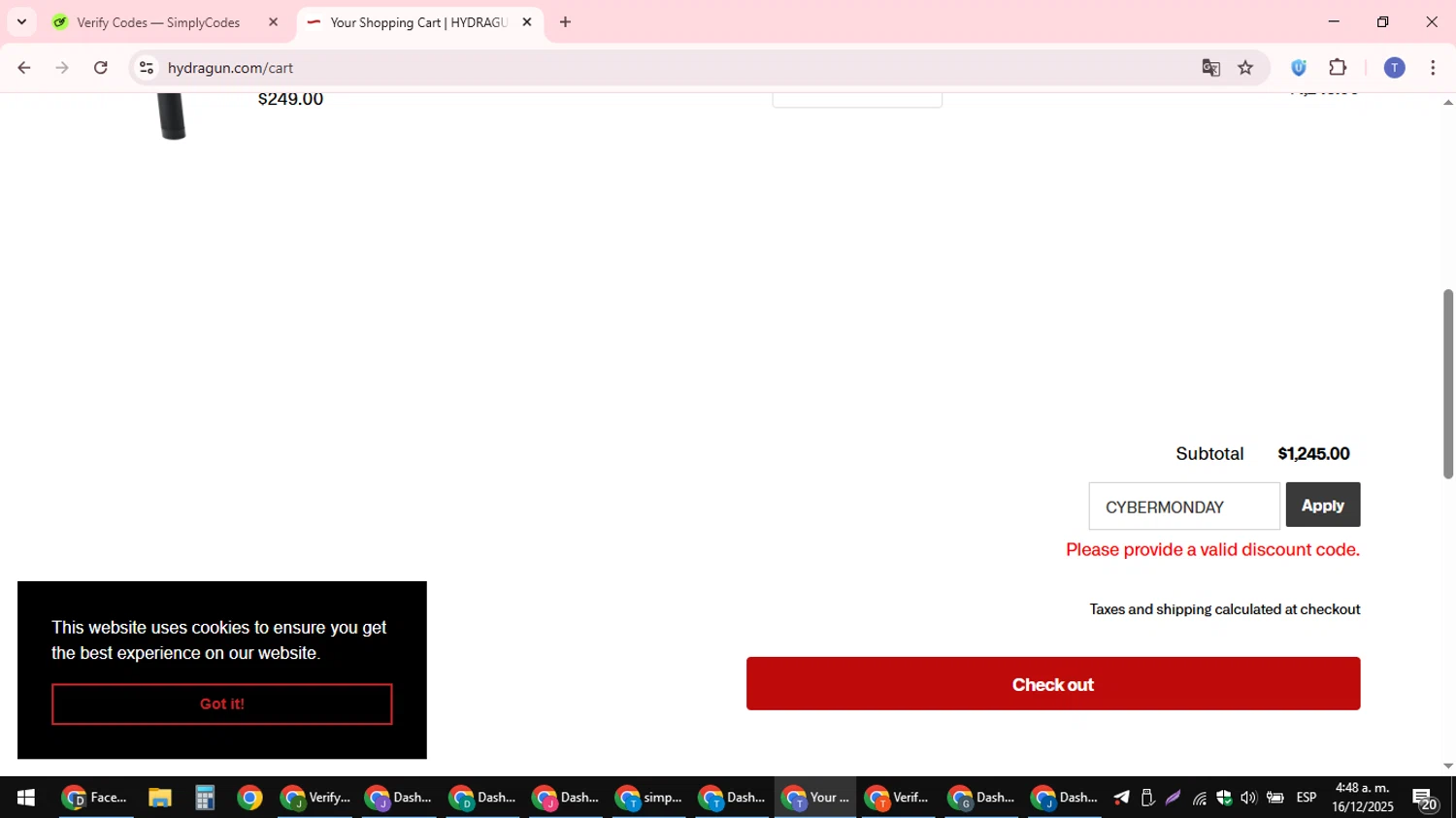Close the Your Shopping Cart tab
Viewport: 1456px width, 818px height.
coord(527,22)
